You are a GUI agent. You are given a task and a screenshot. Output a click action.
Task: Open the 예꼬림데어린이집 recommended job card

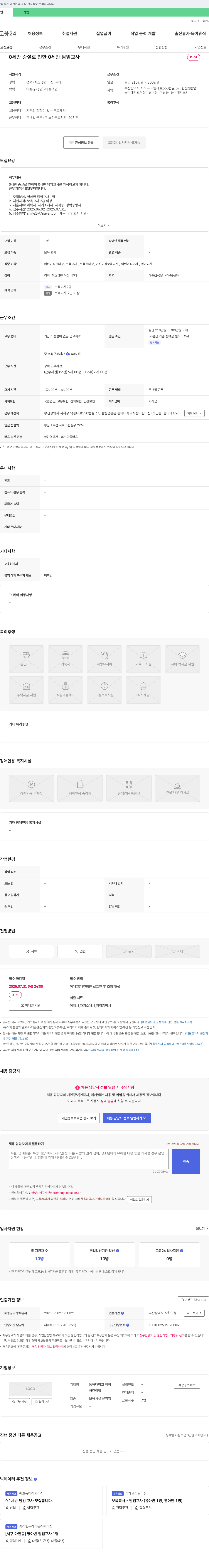pyautogui.click(x=51, y=1501)
